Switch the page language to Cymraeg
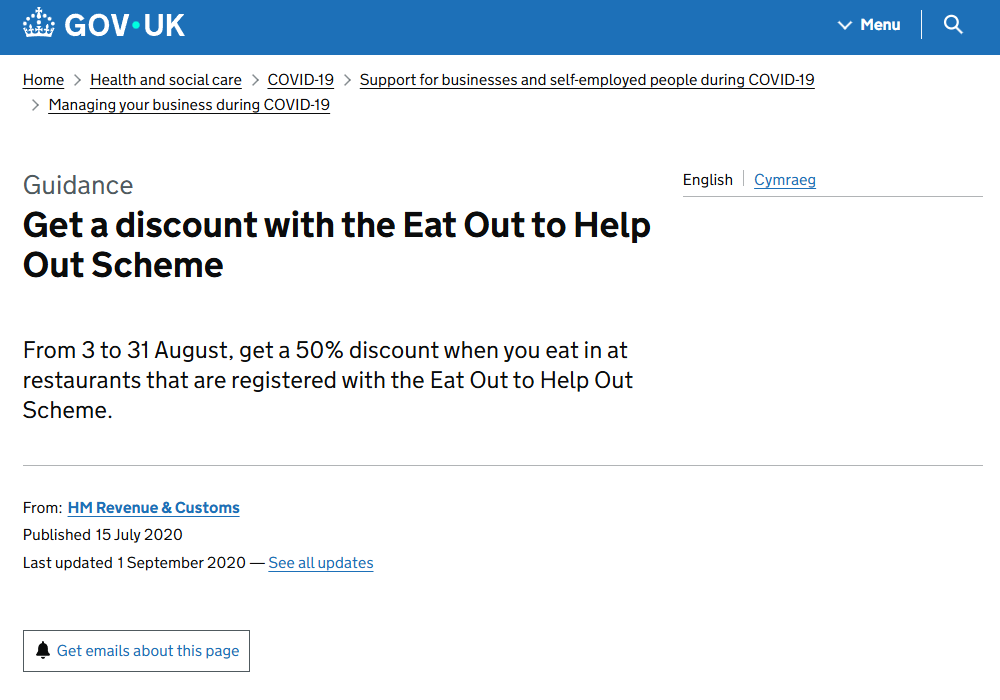1000x700 pixels. point(785,180)
